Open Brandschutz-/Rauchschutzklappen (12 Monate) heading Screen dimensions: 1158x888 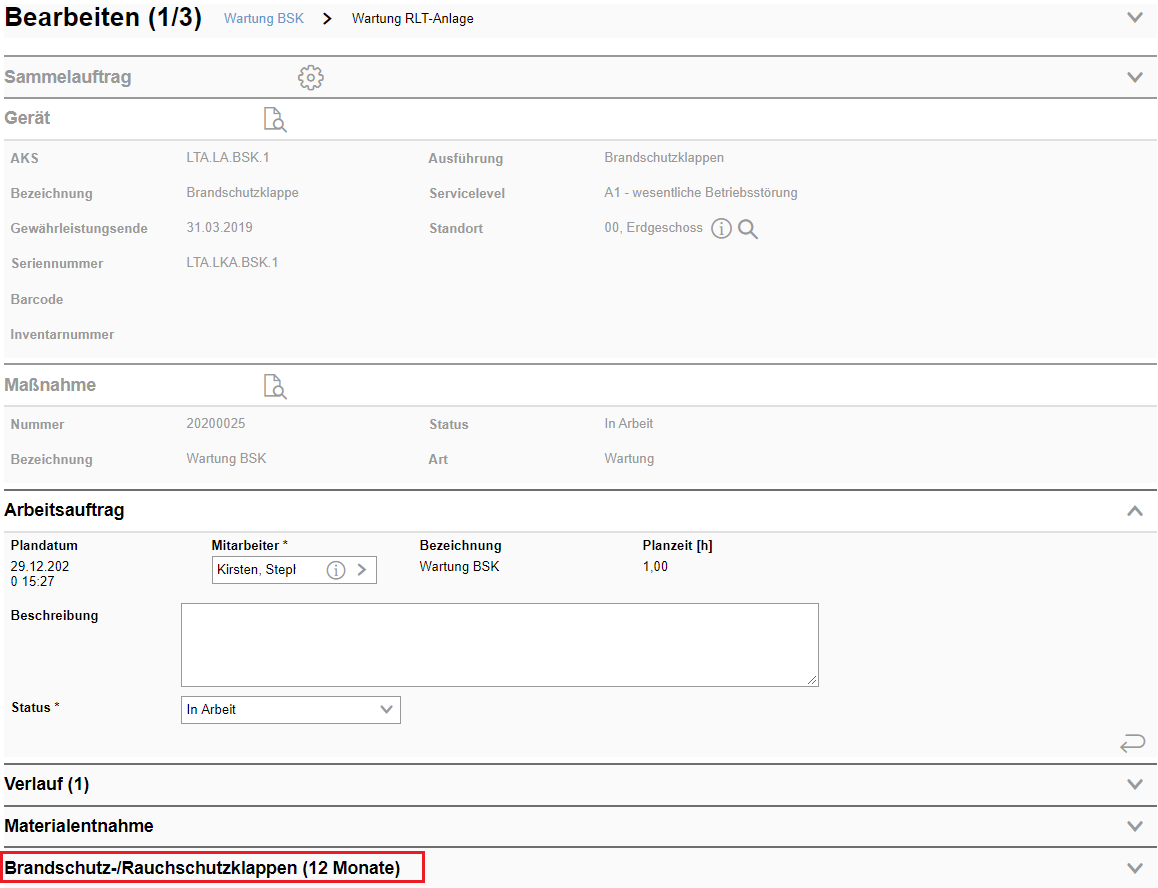click(203, 868)
